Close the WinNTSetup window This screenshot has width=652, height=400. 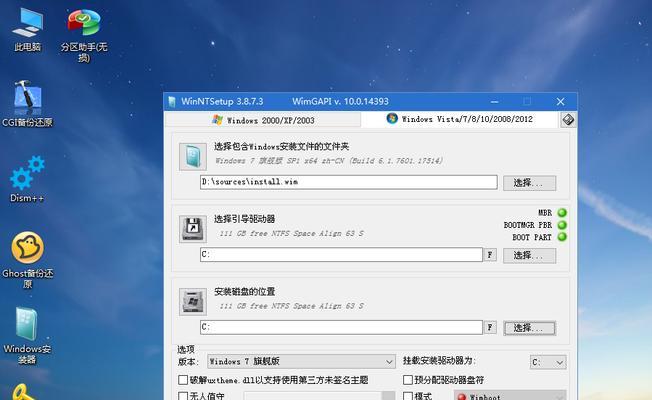tap(561, 101)
